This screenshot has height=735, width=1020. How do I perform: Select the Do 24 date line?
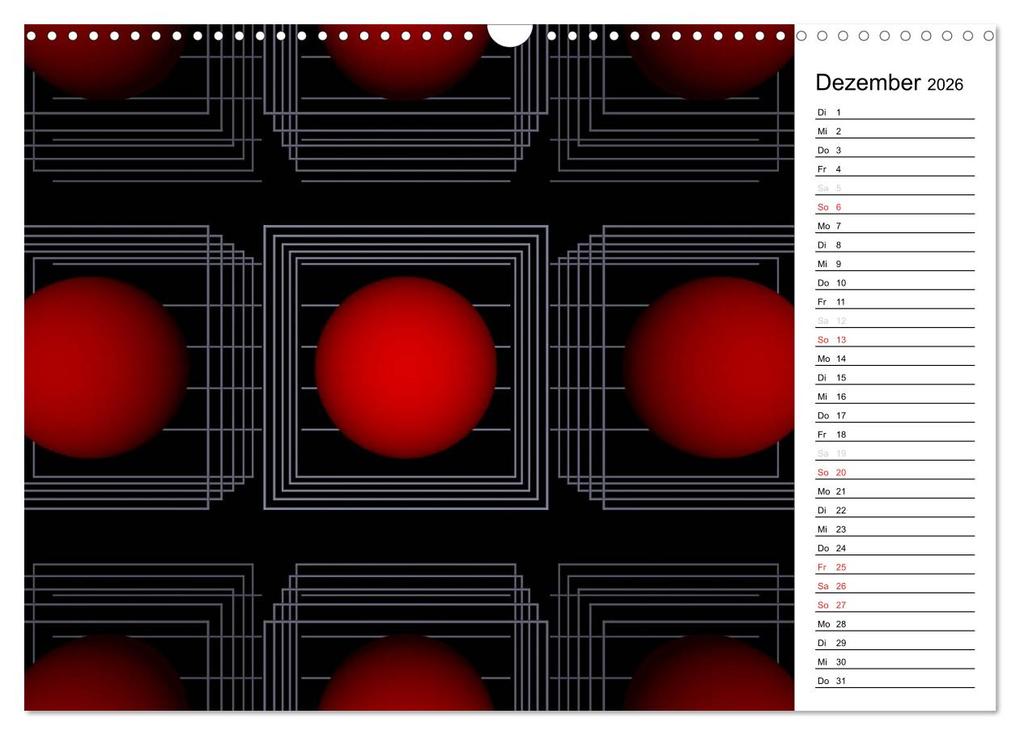click(894, 548)
